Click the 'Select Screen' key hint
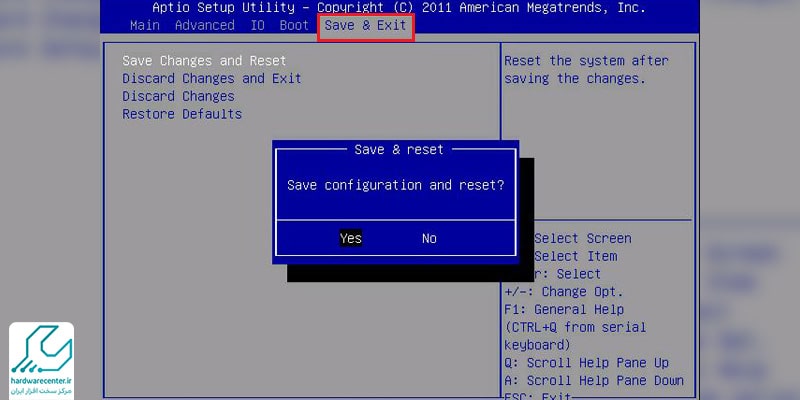Viewport: 800px width, 400px height. (x=583, y=238)
